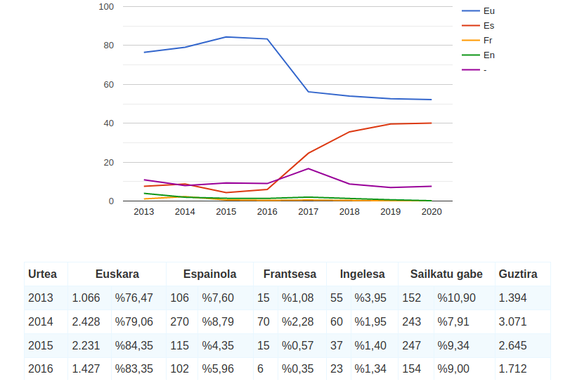Image resolution: width=570 pixels, height=380 pixels.
Task: Select the Ingelesa column header
Action: pyautogui.click(x=362, y=274)
